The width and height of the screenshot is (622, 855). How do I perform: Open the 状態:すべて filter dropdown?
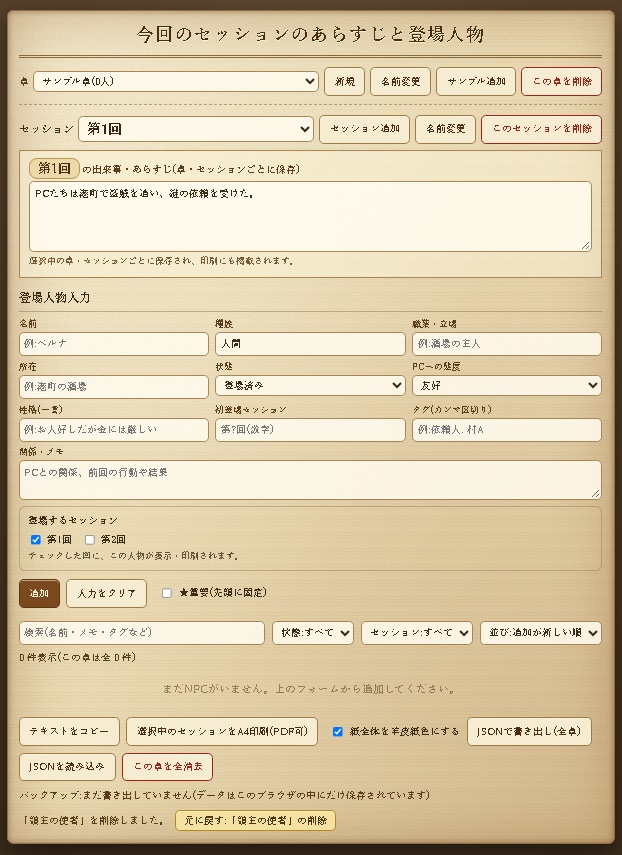click(x=313, y=633)
